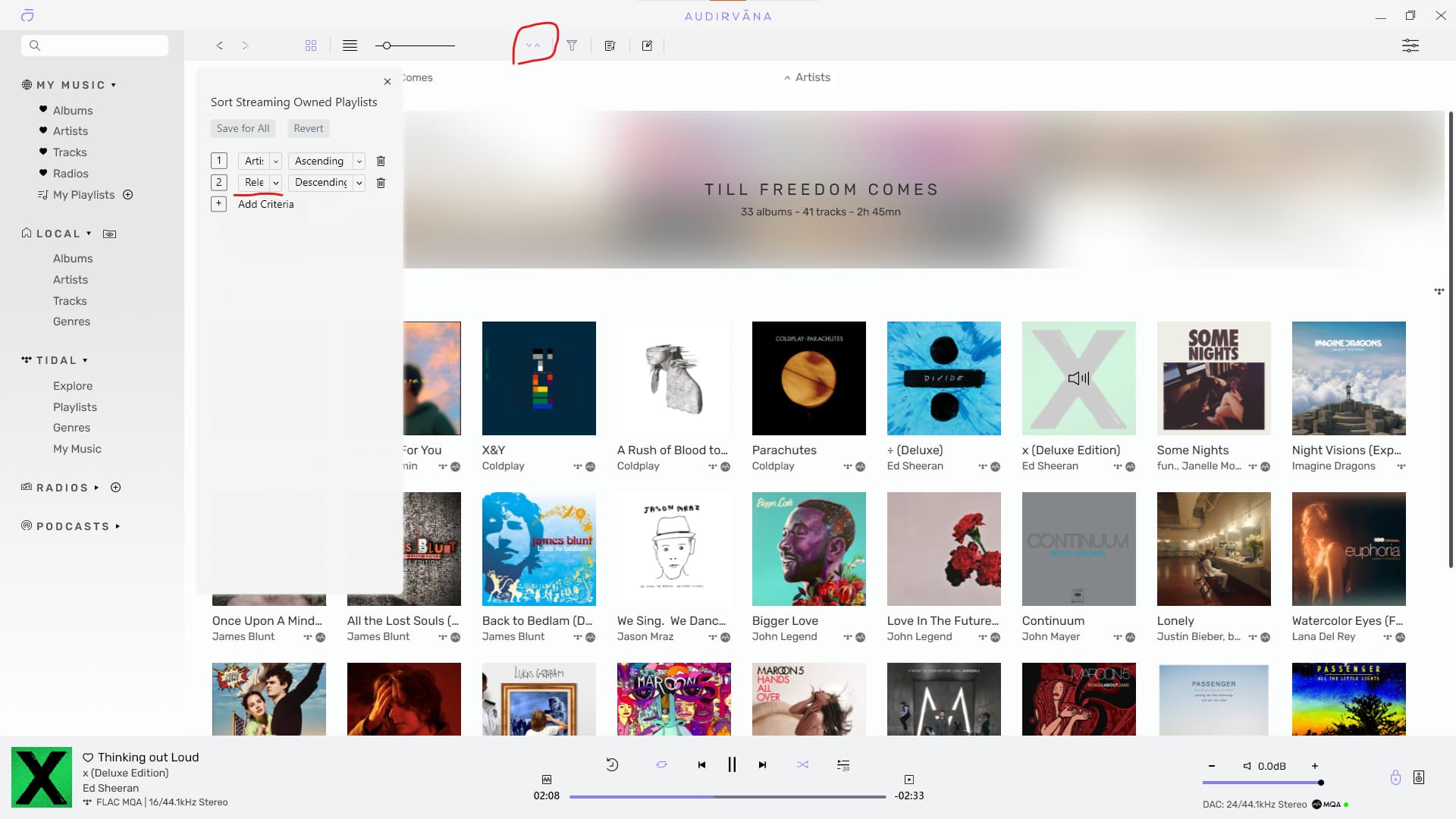Click the search input field
1456x819 pixels.
coord(95,45)
